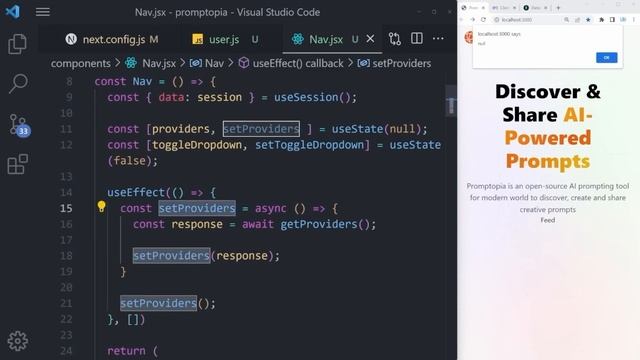Switch to the second browser tab
640x360 pixels.
[x=504, y=8]
